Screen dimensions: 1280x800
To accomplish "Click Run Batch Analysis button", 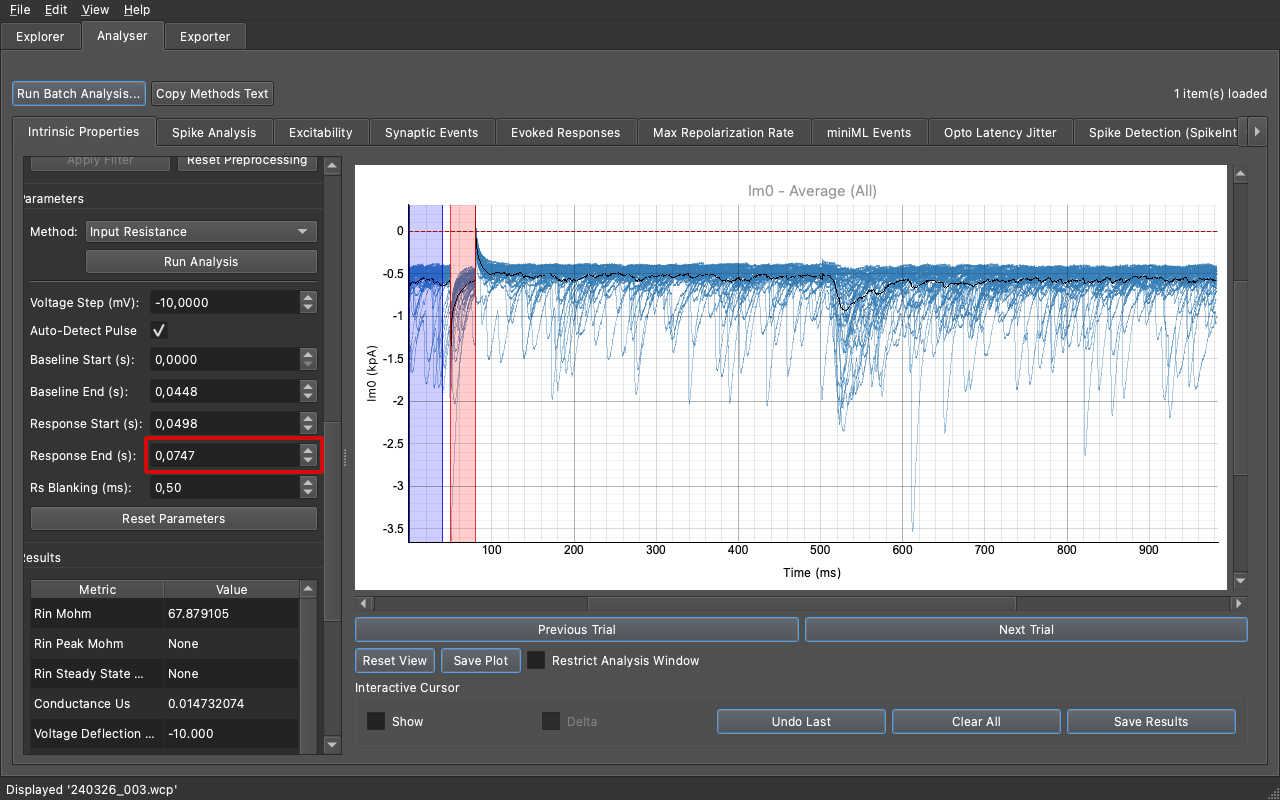I will (x=79, y=94).
